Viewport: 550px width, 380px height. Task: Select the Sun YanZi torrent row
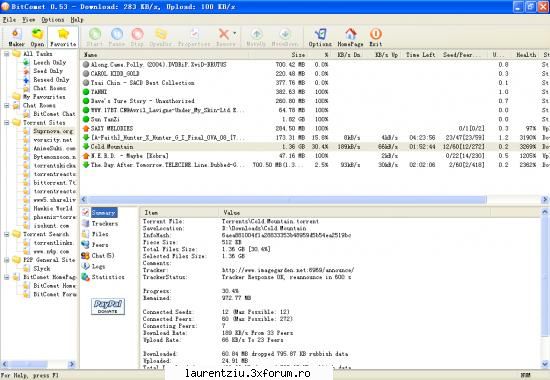(315, 119)
